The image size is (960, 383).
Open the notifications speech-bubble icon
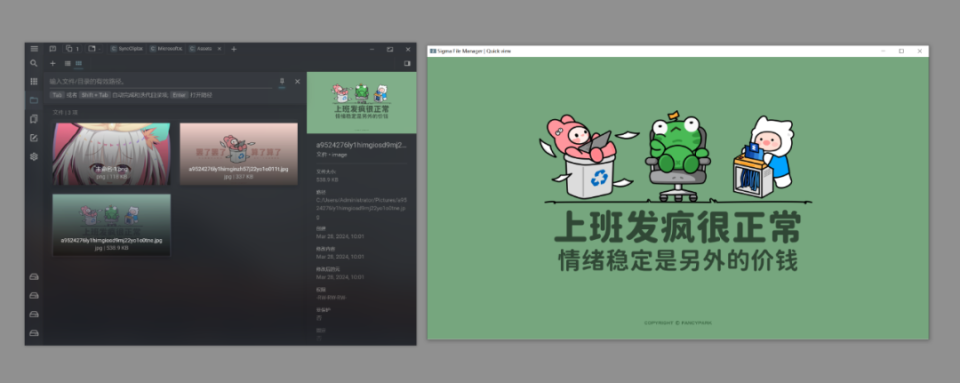tap(53, 49)
